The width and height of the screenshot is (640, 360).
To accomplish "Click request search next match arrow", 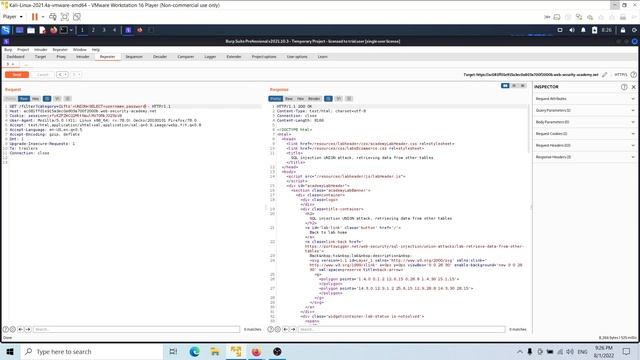I will point(28,329).
